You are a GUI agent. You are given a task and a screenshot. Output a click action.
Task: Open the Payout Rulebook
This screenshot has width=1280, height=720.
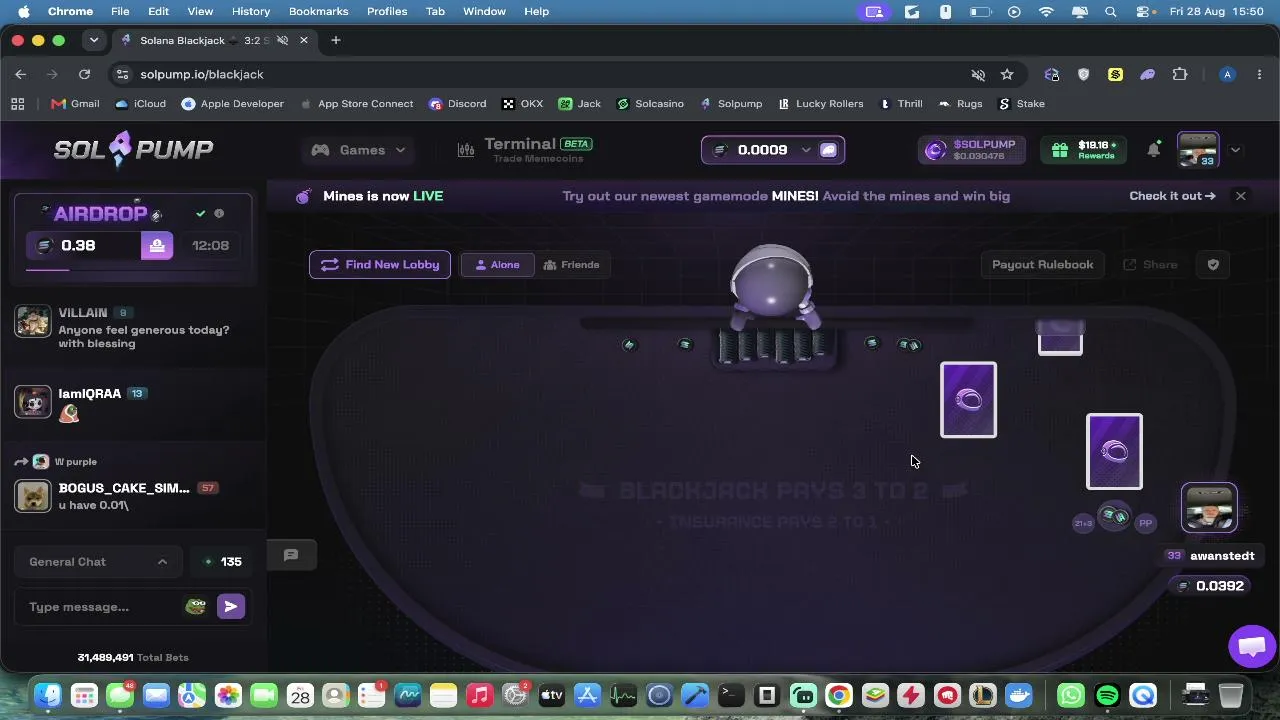pyautogui.click(x=1043, y=265)
